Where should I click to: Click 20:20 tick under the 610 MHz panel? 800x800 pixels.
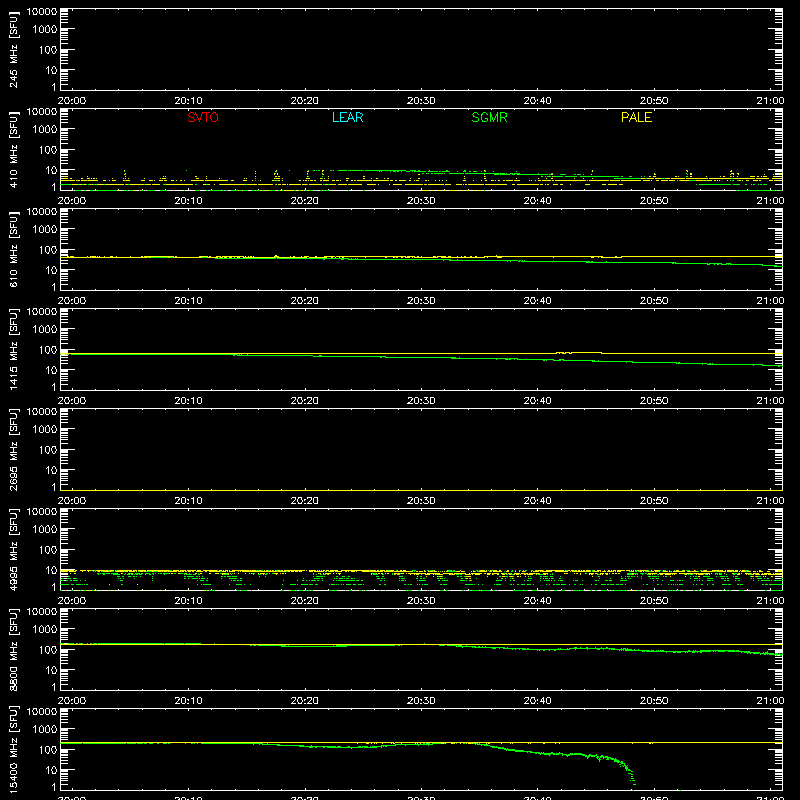click(305, 301)
